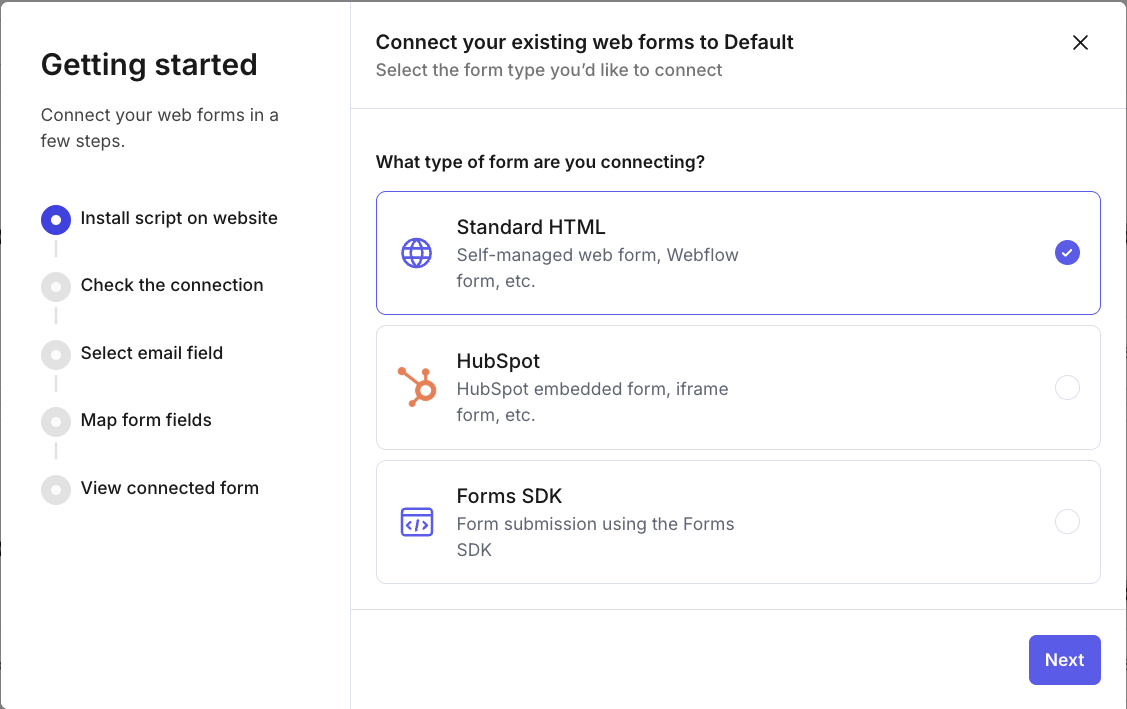
Task: Click the View connected form step circle
Action: pos(56,489)
